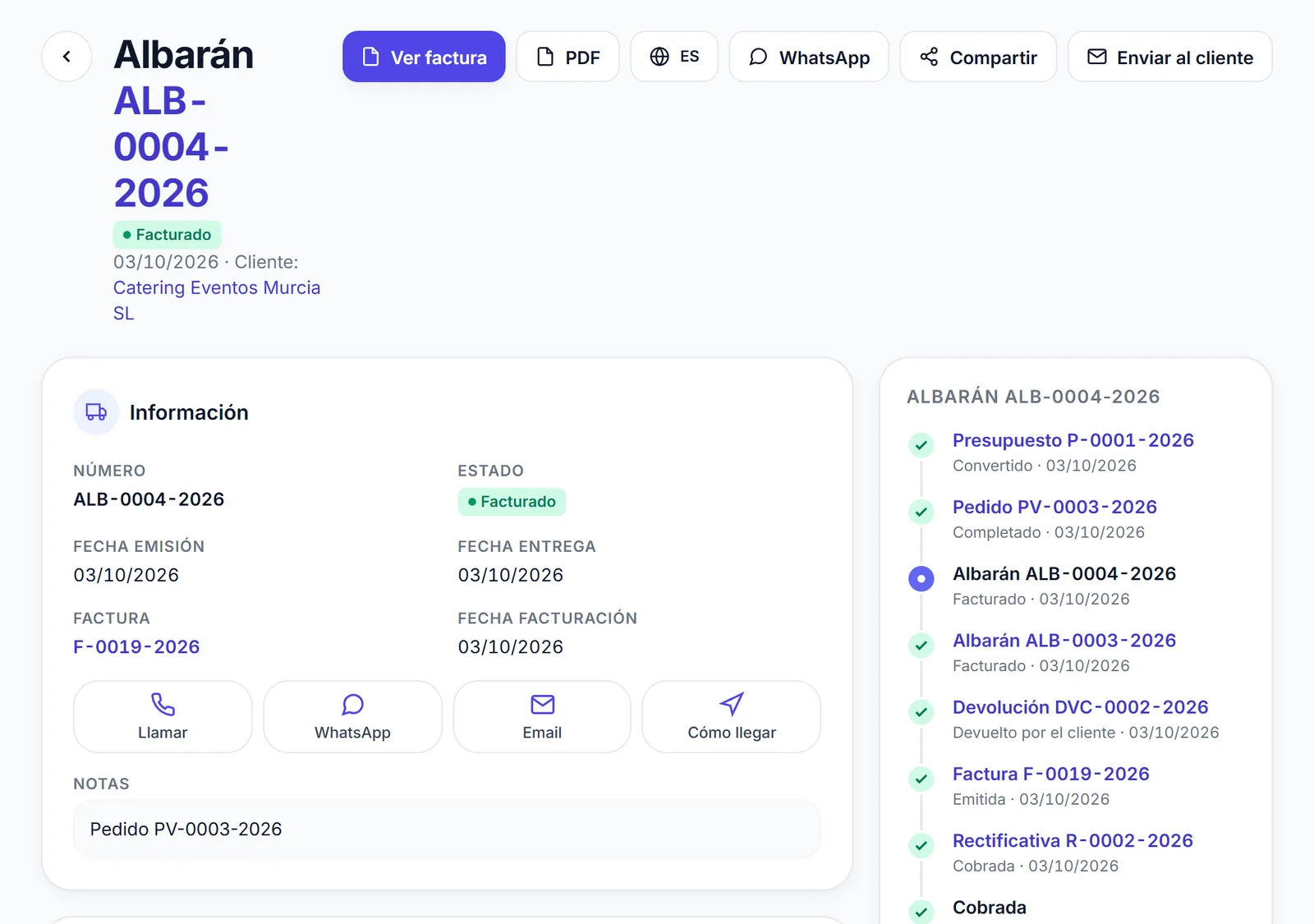
Task: Open Albarán ALB-0003-2026 in the timeline
Action: tap(1064, 641)
